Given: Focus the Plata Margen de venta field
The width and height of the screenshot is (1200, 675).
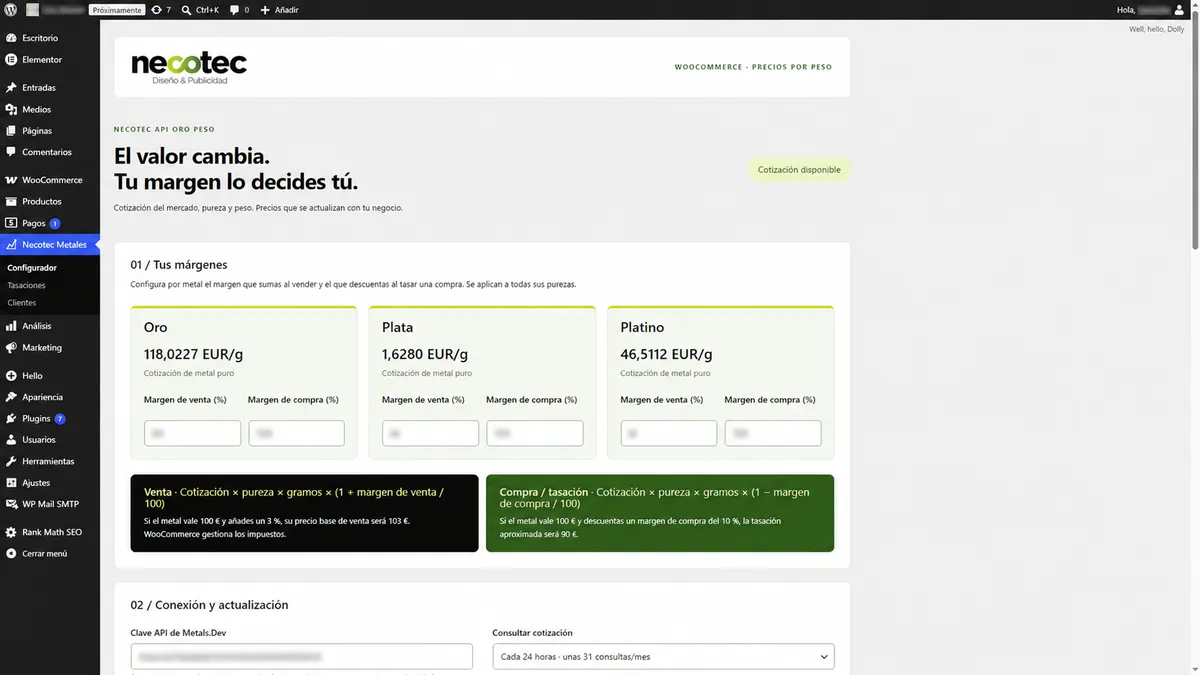Looking at the screenshot, I should coord(431,433).
